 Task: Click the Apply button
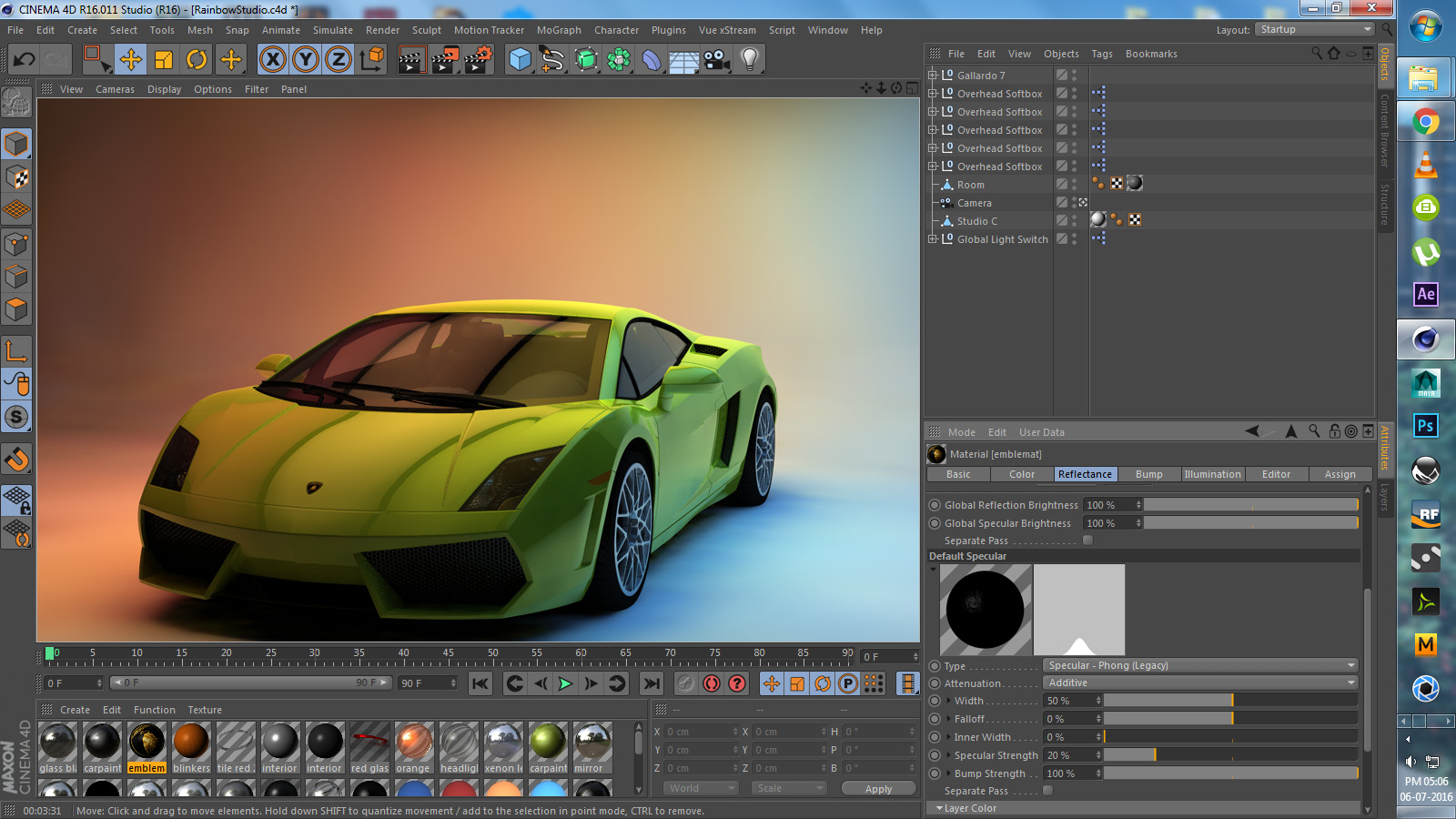[x=876, y=788]
